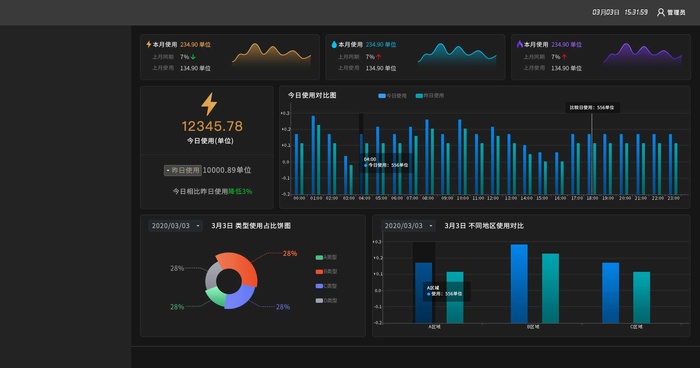
Task: Click the 管理员 username label
Action: 676,13
